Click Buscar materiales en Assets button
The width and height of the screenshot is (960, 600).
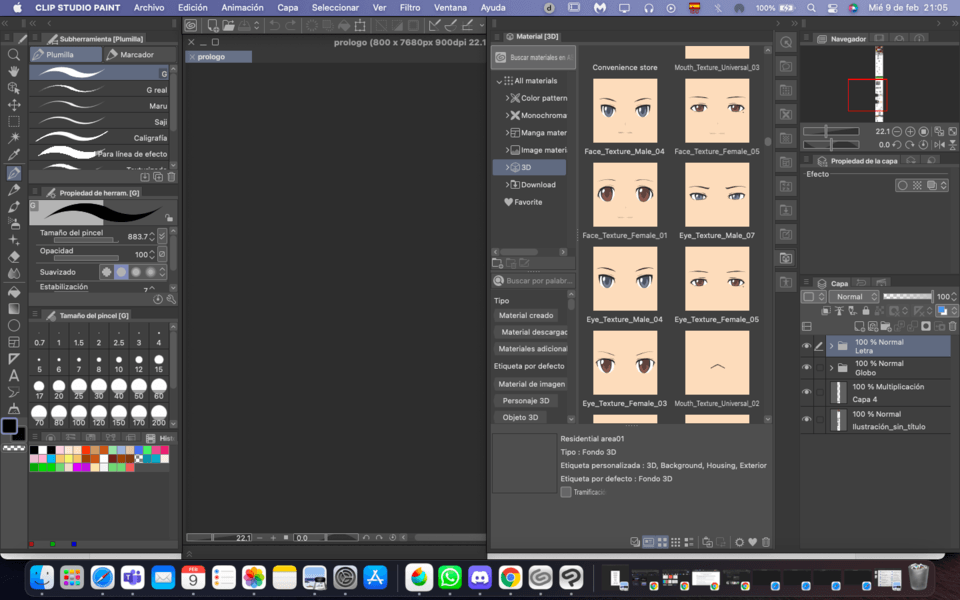[533, 57]
